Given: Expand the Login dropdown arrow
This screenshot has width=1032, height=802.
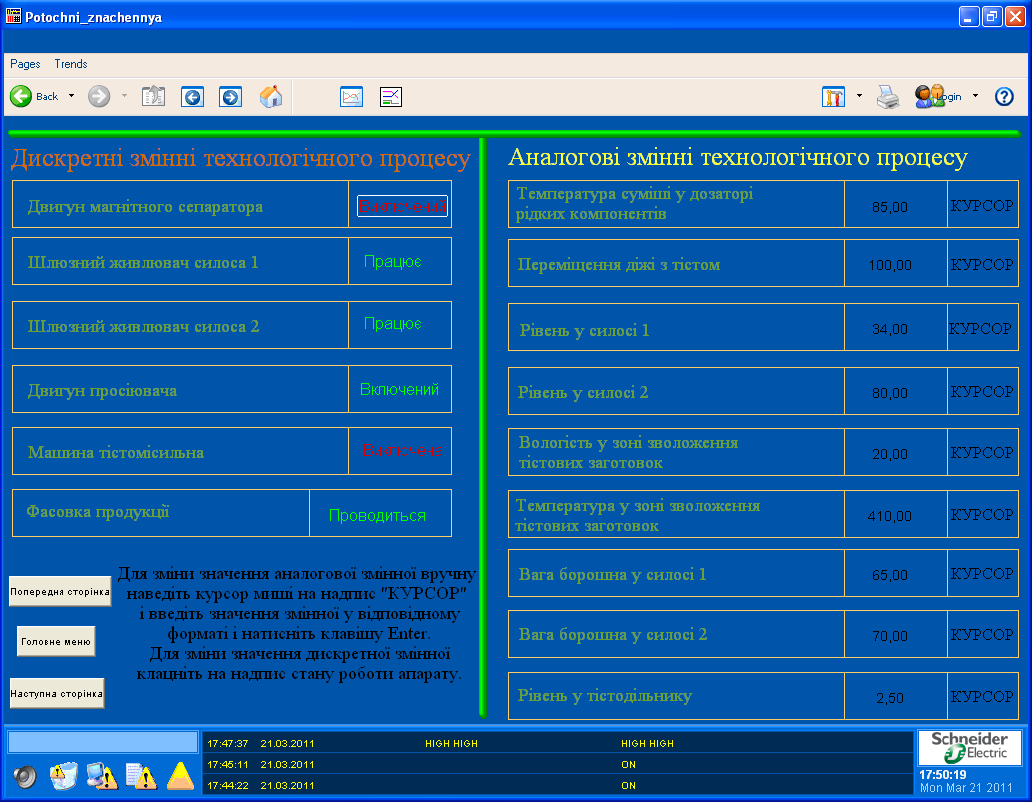Looking at the screenshot, I should [x=975, y=97].
